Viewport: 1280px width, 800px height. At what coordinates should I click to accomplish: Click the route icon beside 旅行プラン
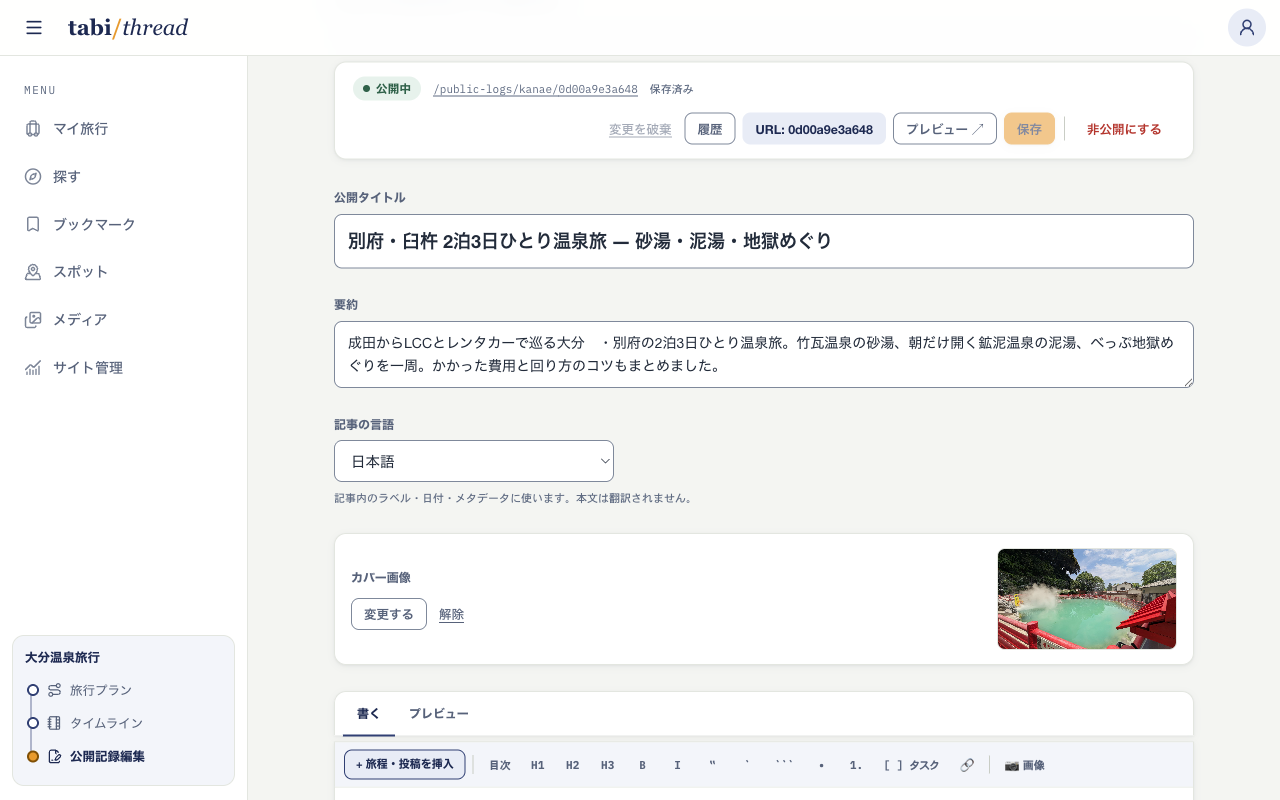[54, 690]
